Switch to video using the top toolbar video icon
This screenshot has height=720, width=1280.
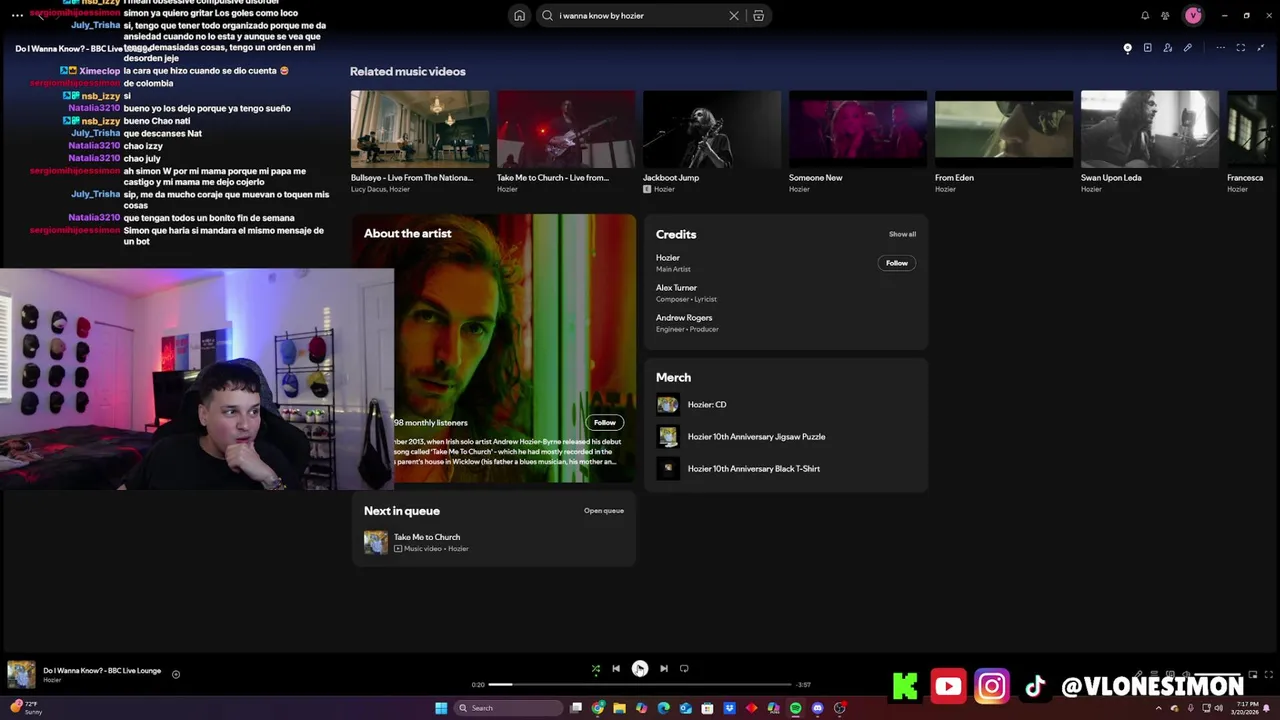1147,48
